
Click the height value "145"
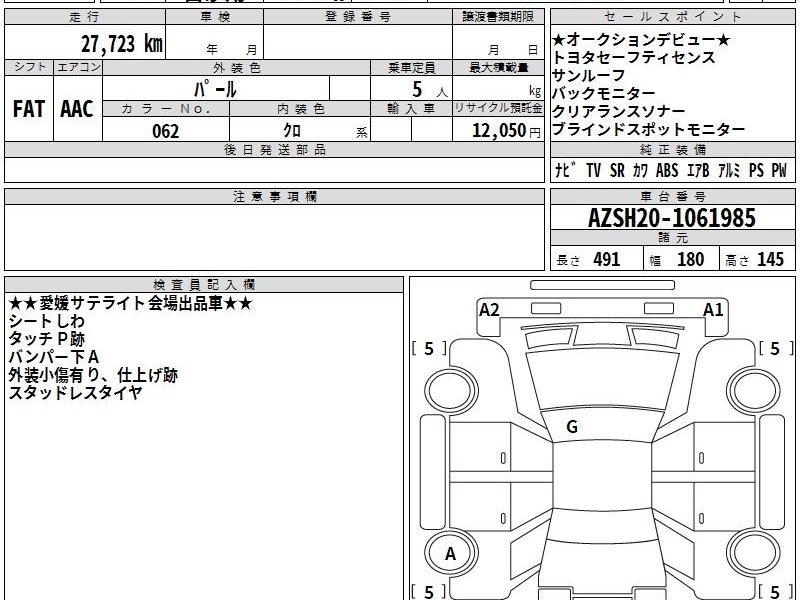tap(770, 259)
